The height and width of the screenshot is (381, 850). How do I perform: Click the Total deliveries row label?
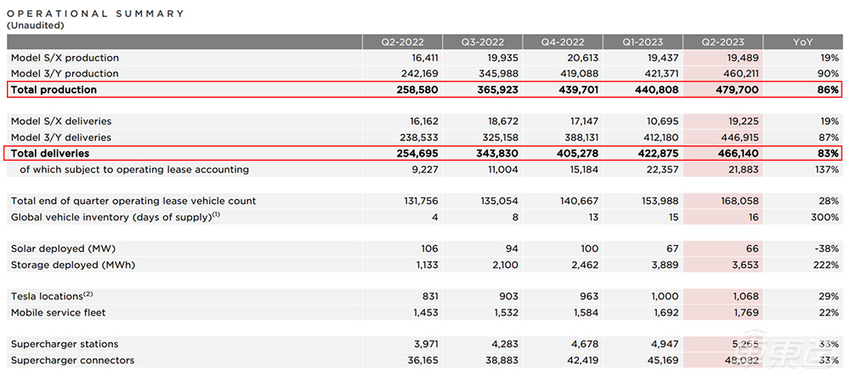pyautogui.click(x=50, y=154)
